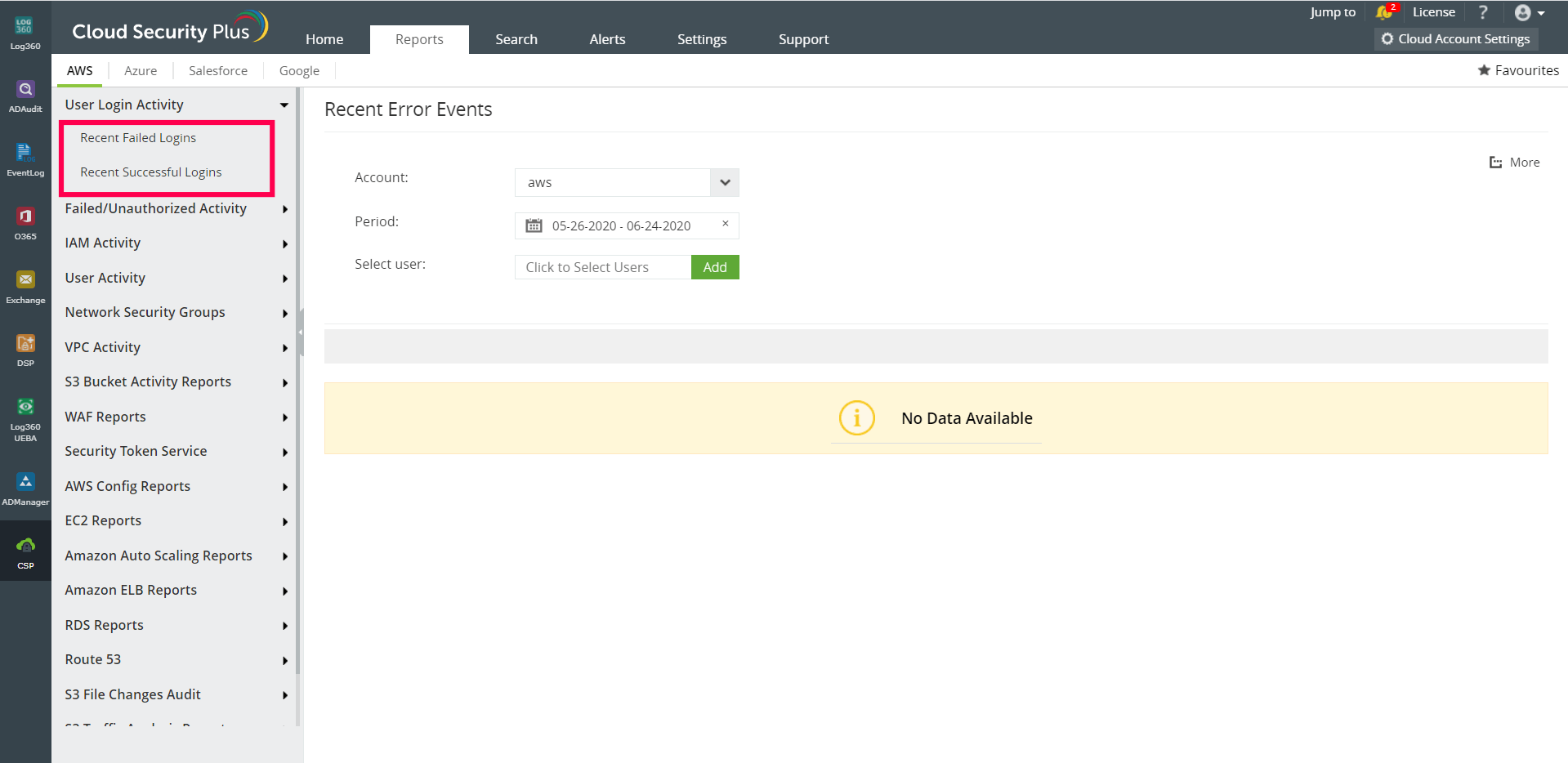Go to the Home tab
The width and height of the screenshot is (1568, 763).
[x=324, y=39]
